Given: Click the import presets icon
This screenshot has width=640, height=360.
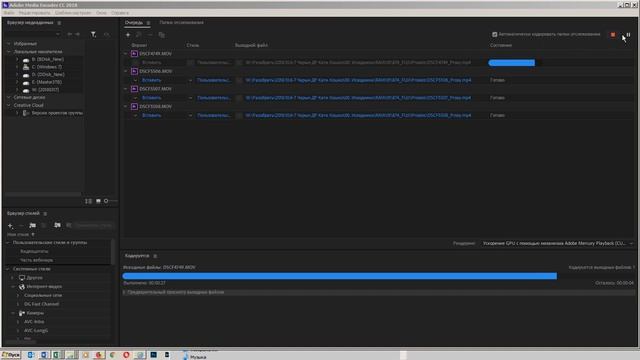Looking at the screenshot, I should pyautogui.click(x=57, y=225).
